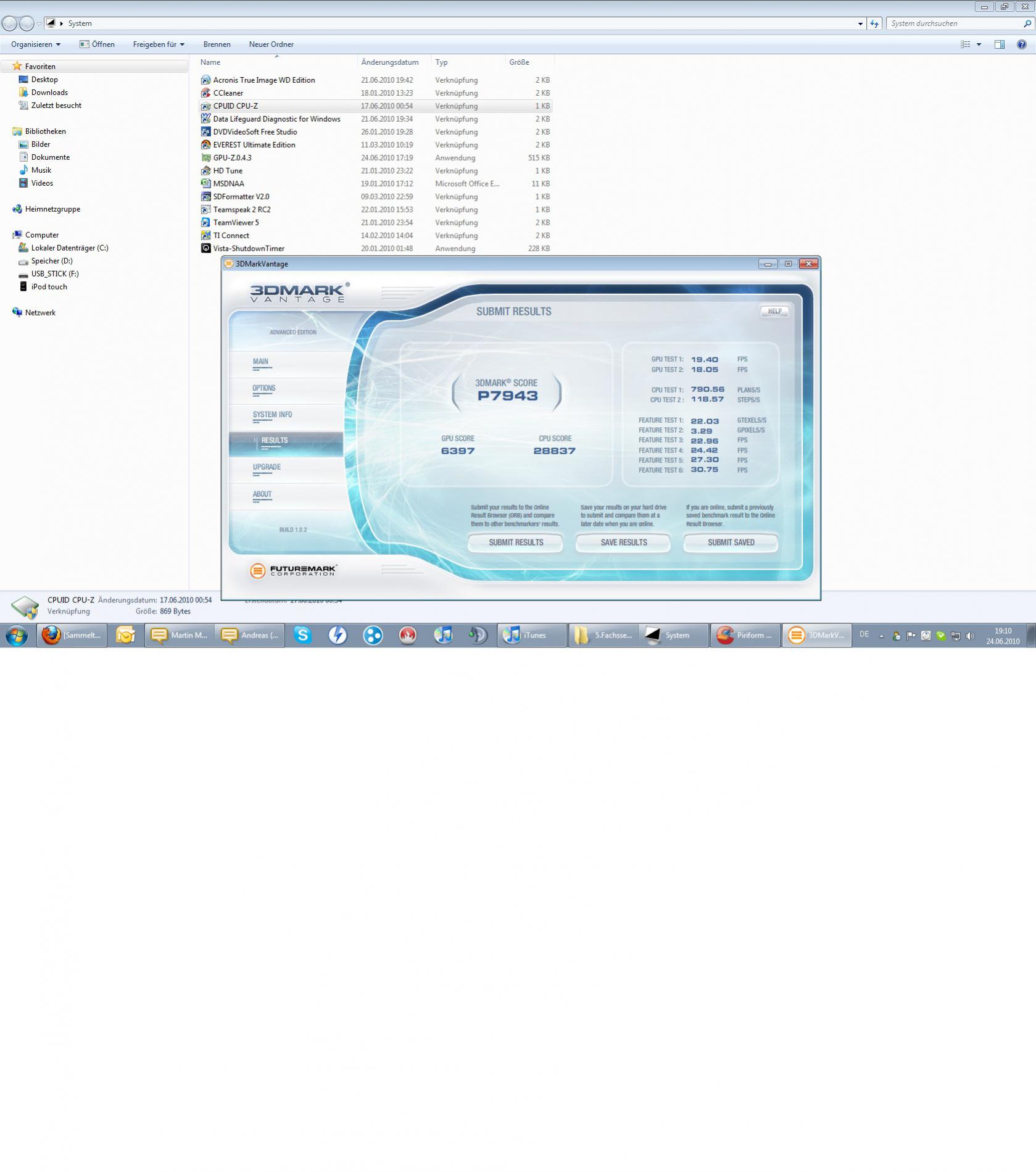Open the OPTIONS tab in 3DMark

[286, 391]
